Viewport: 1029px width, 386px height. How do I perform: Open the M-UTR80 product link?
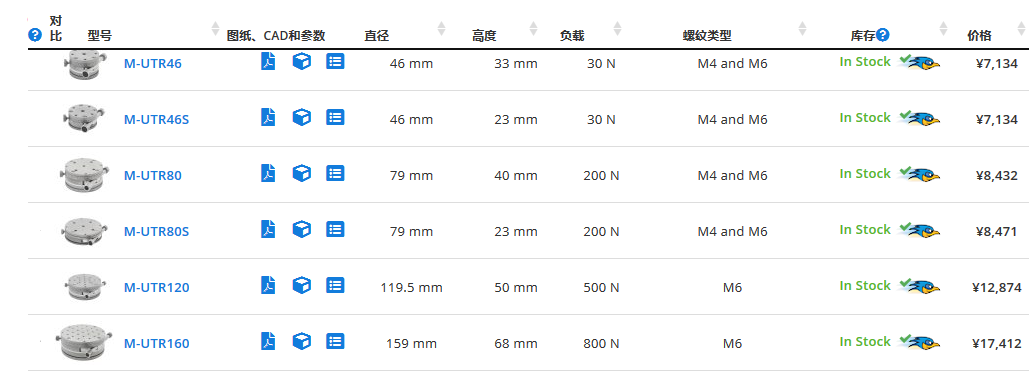[x=153, y=175]
